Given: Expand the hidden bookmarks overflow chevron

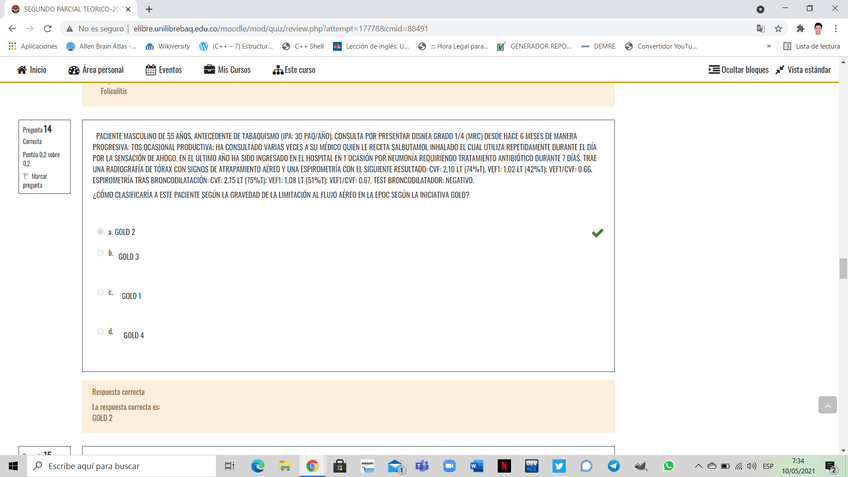Looking at the screenshot, I should pyautogui.click(x=768, y=46).
